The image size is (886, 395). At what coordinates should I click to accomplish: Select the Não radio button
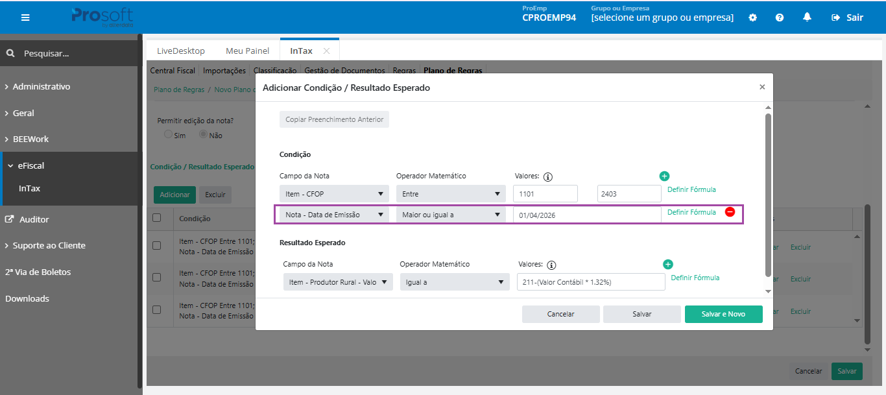click(x=203, y=135)
